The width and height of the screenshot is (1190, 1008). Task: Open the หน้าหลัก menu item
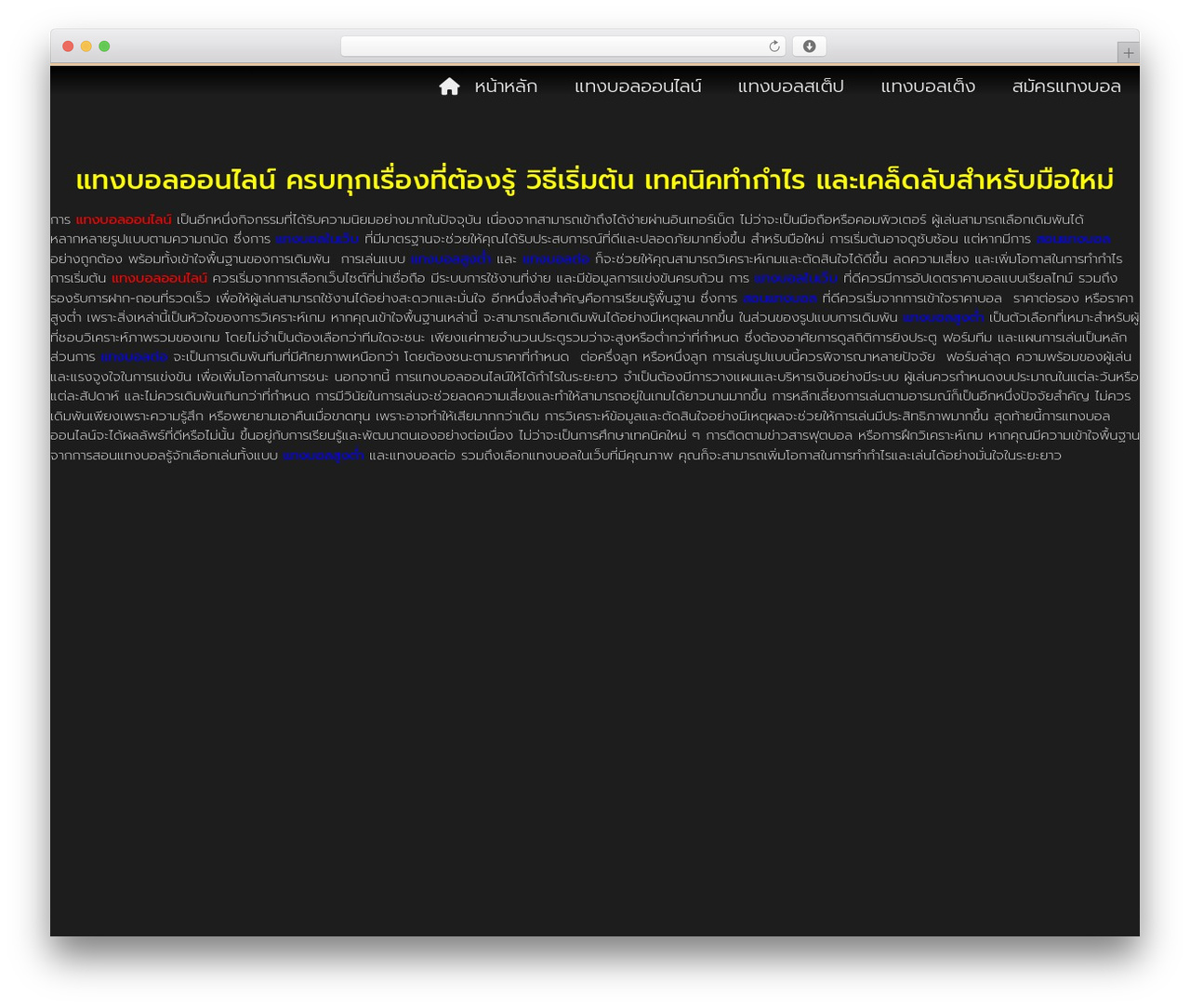(x=506, y=86)
